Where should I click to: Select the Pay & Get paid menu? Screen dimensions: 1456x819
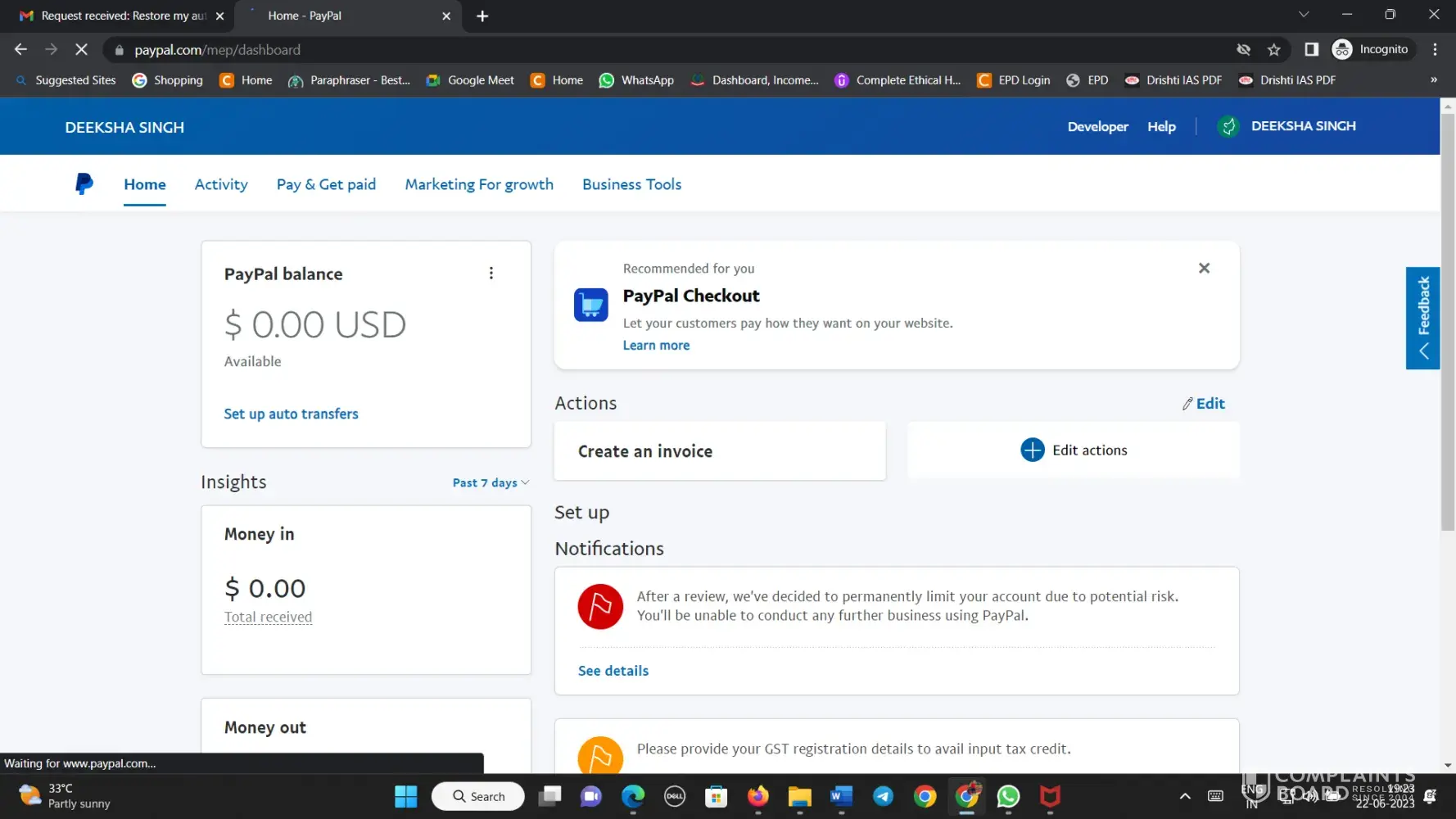[x=326, y=184]
